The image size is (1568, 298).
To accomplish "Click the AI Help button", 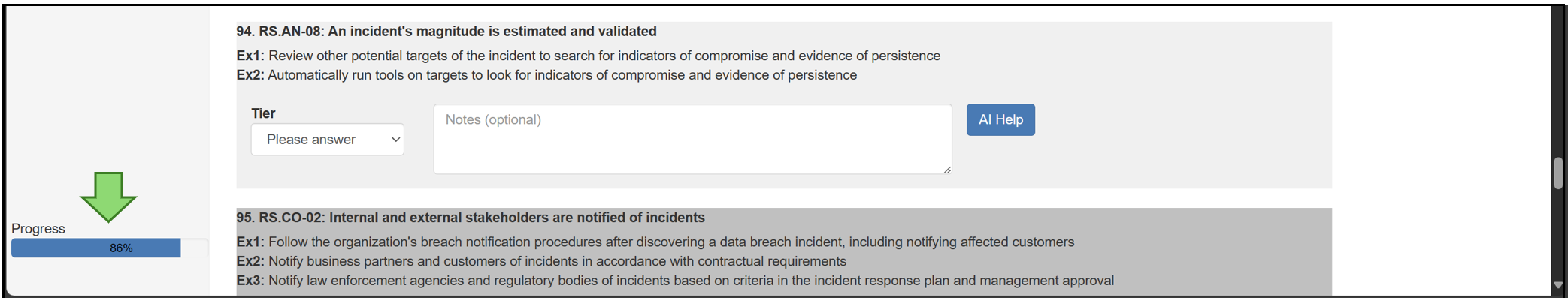I will tap(1000, 119).
